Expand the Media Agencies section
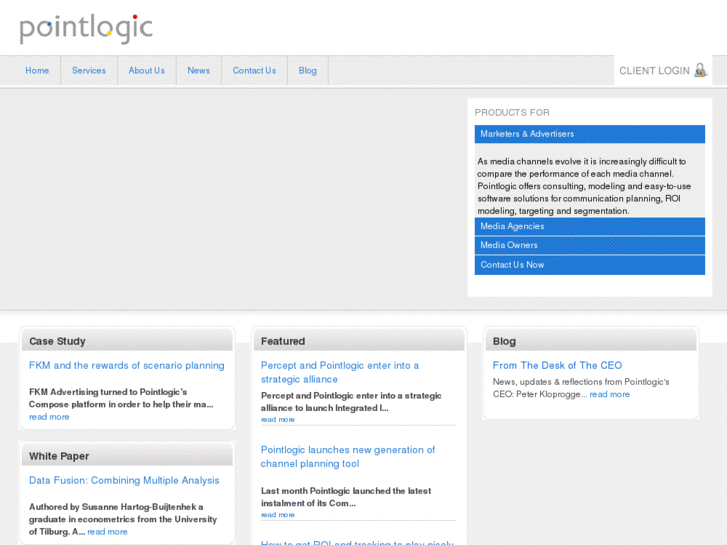Screen dimensions: 727x545 (590, 226)
